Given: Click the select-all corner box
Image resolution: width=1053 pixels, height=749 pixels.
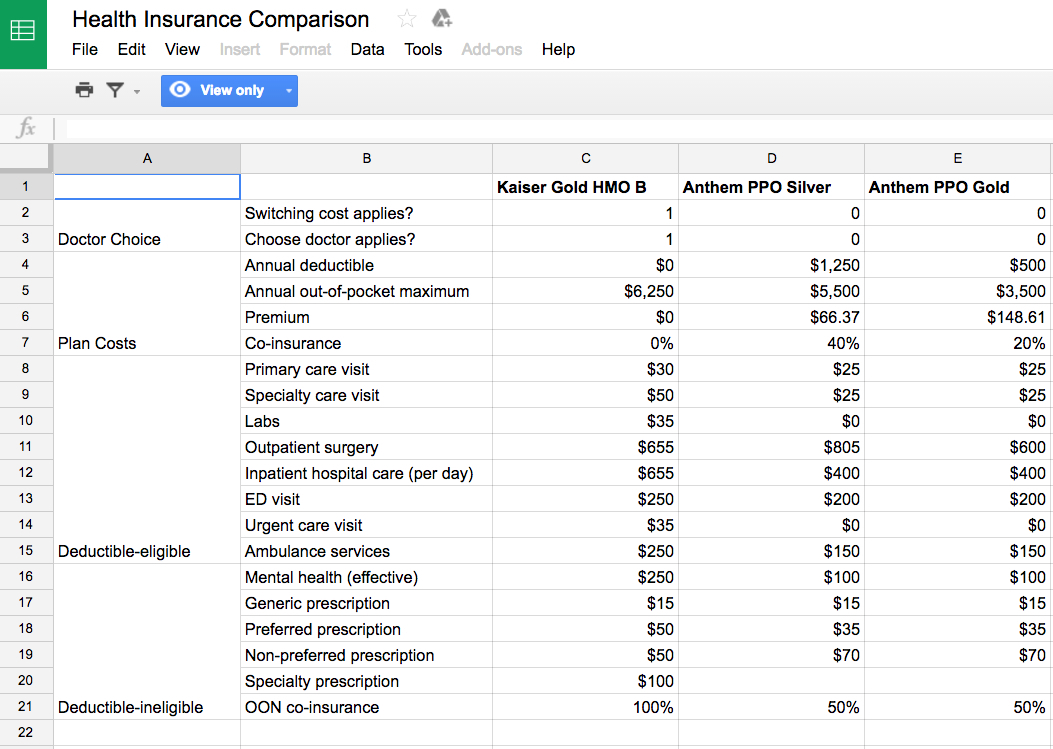Looking at the screenshot, I should pyautogui.click(x=26, y=158).
